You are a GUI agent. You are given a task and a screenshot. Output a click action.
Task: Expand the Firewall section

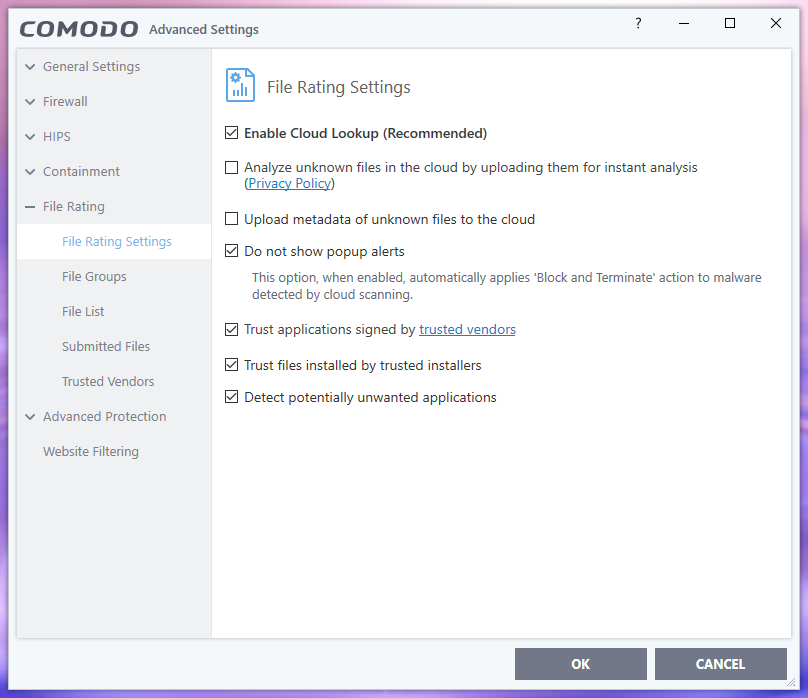coord(30,102)
